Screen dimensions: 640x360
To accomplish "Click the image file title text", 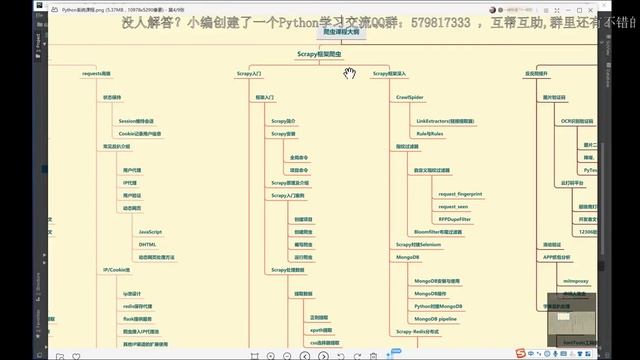I will 122,10.
